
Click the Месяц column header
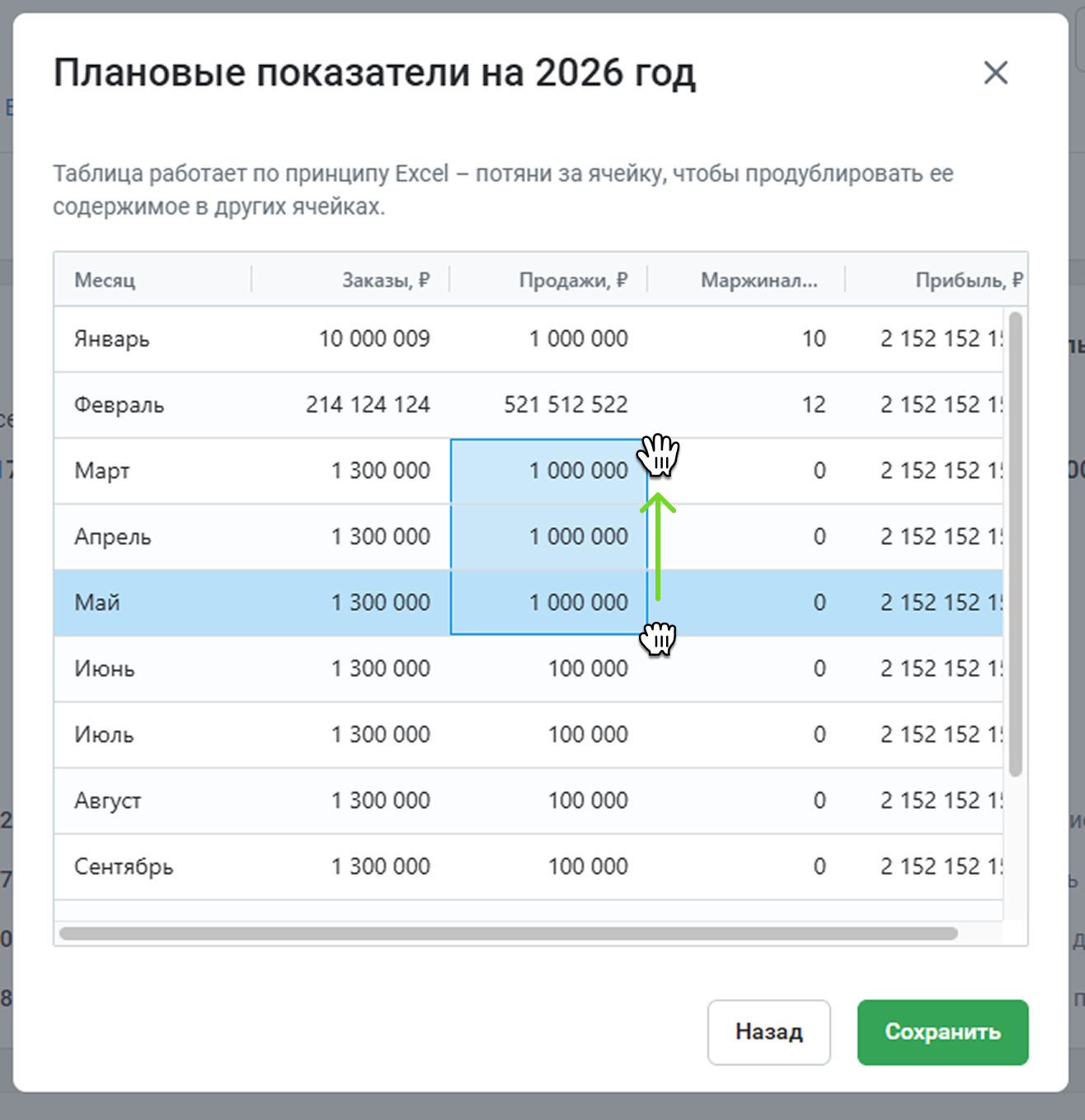[105, 280]
